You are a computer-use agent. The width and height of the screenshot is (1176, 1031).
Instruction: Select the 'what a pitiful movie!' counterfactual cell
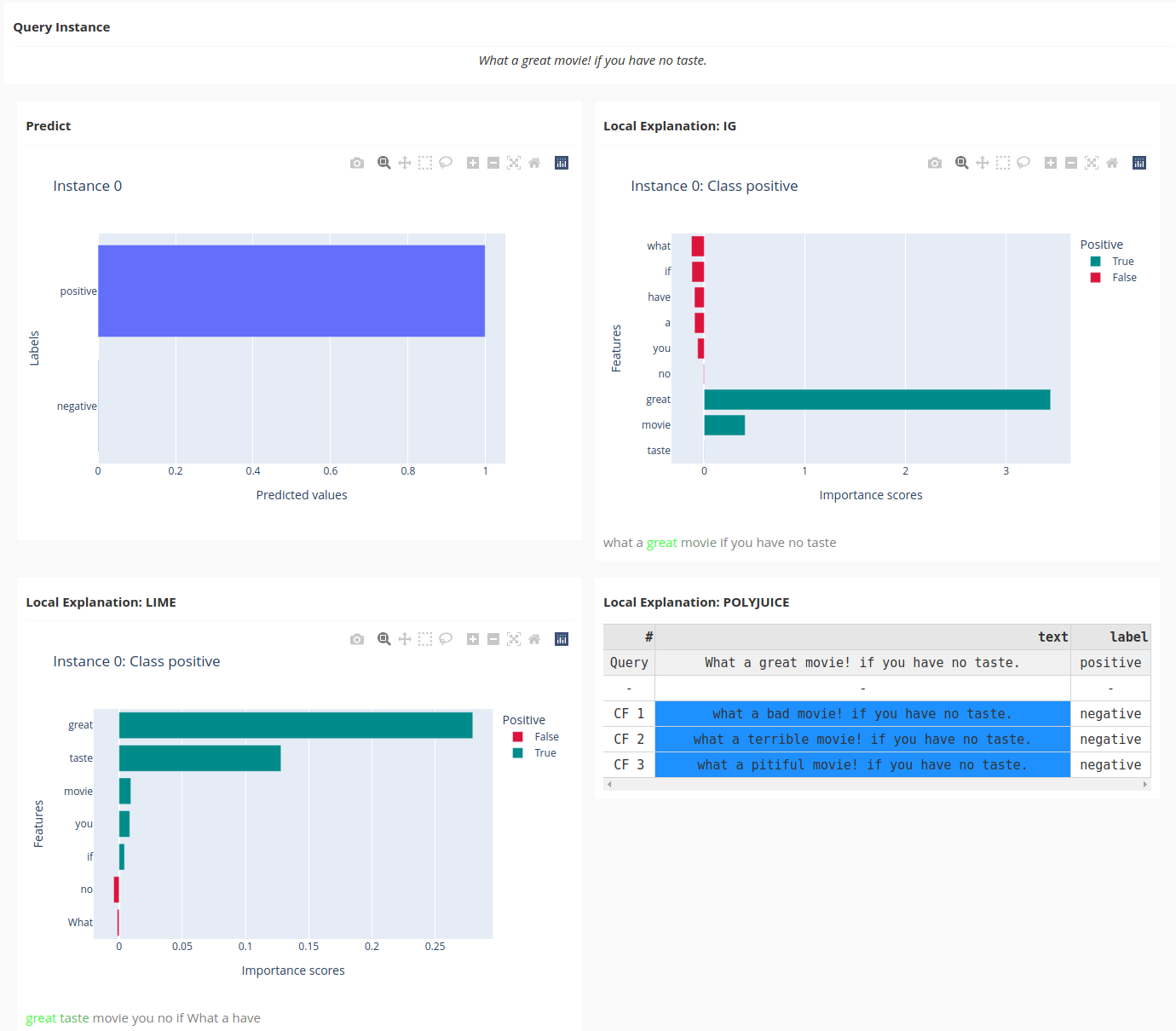click(862, 765)
